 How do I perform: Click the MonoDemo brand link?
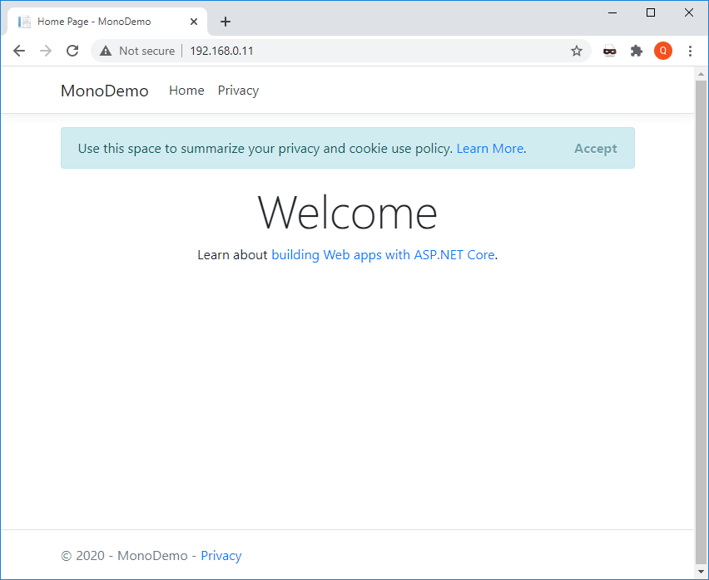point(104,91)
